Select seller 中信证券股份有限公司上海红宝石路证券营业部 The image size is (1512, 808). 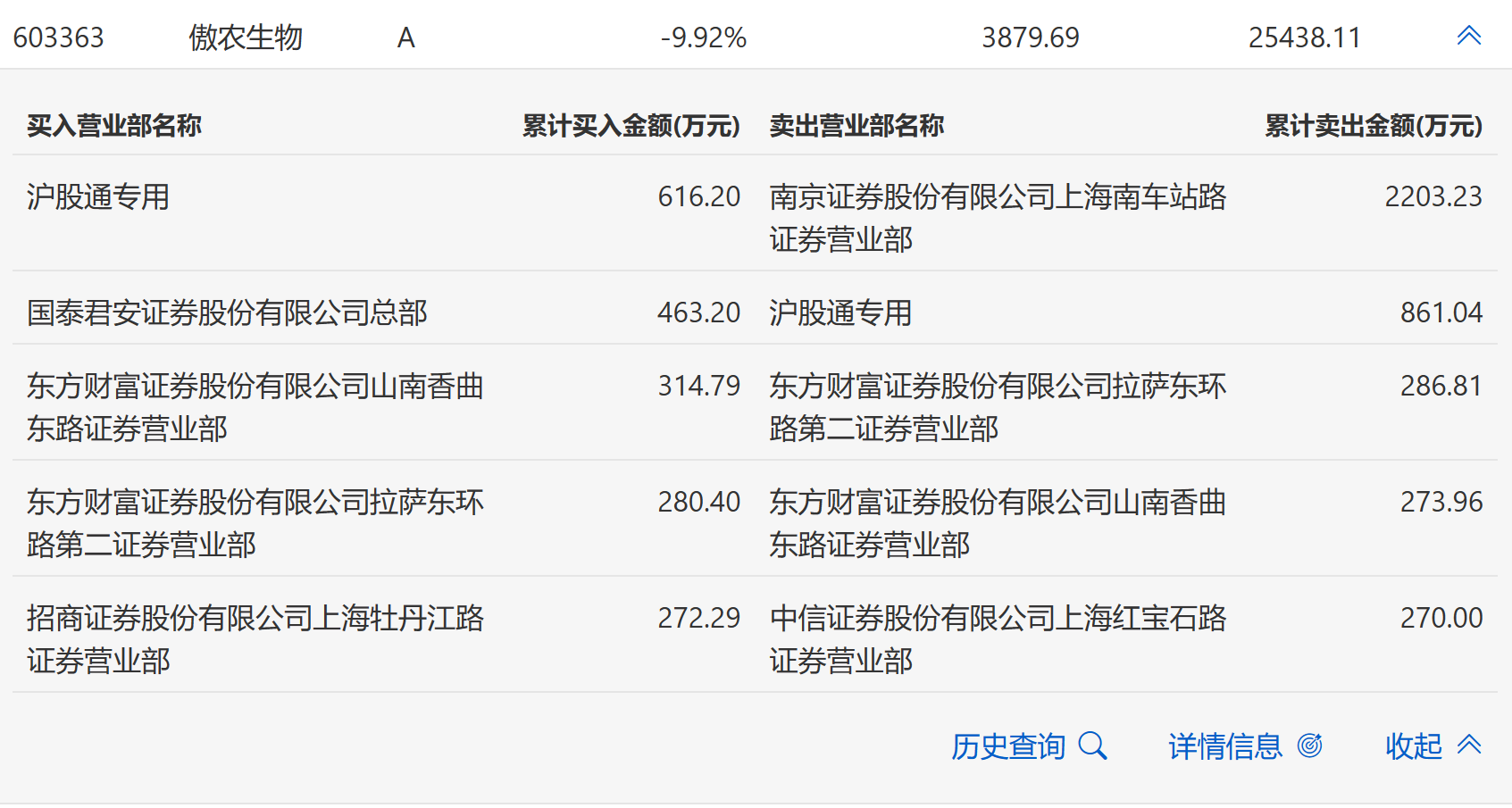point(998,639)
